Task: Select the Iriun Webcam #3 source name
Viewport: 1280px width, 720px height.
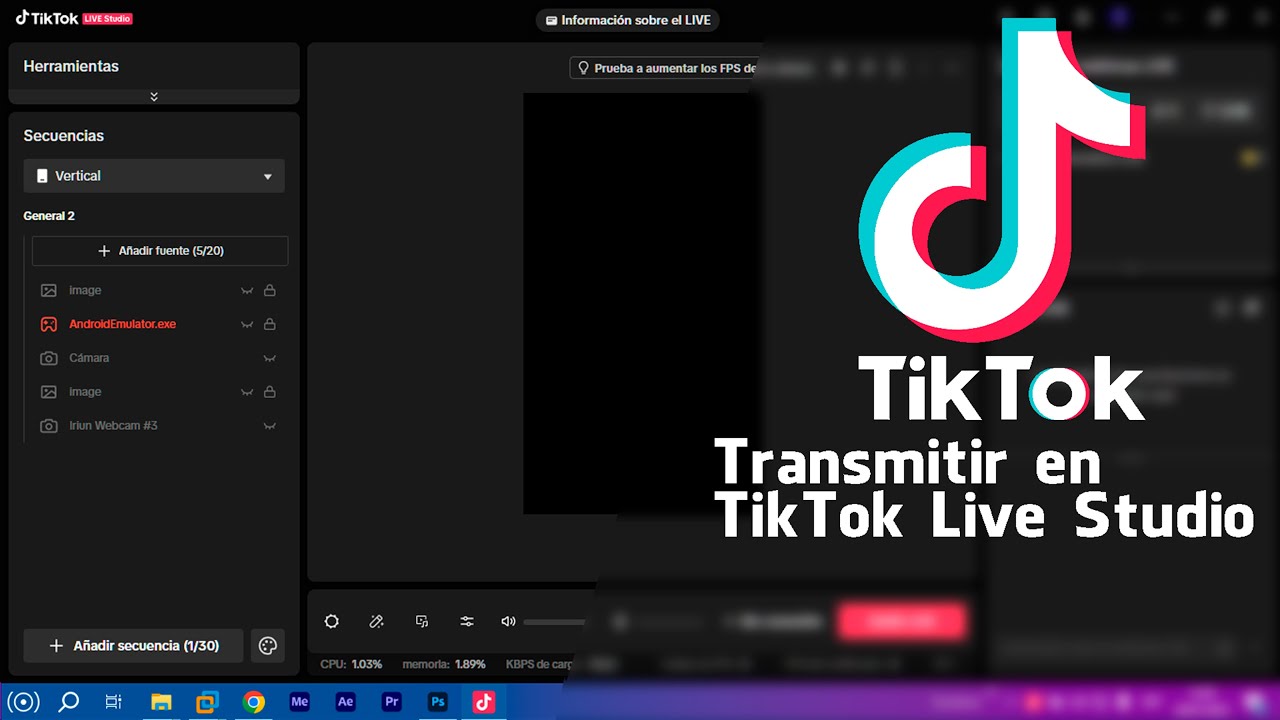Action: pos(113,426)
